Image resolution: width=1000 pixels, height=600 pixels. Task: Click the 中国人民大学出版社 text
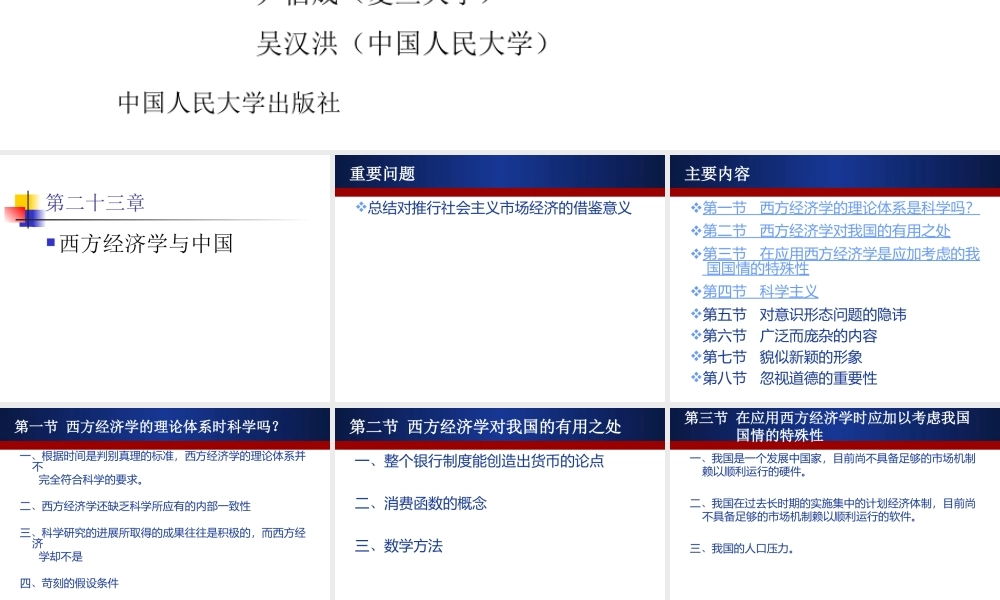(x=228, y=103)
